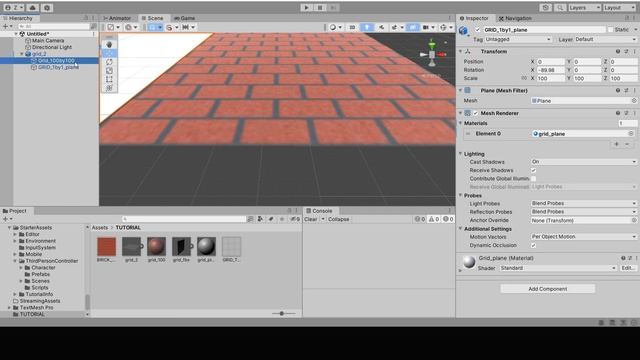Select the Hierarchy tab

[x=18, y=18]
